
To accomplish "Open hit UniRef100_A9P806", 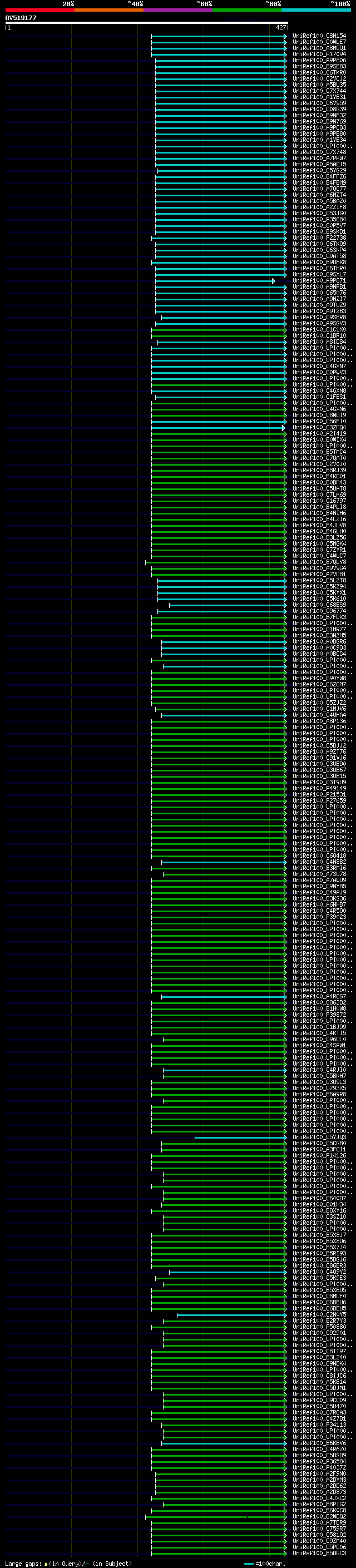I will coord(319,60).
